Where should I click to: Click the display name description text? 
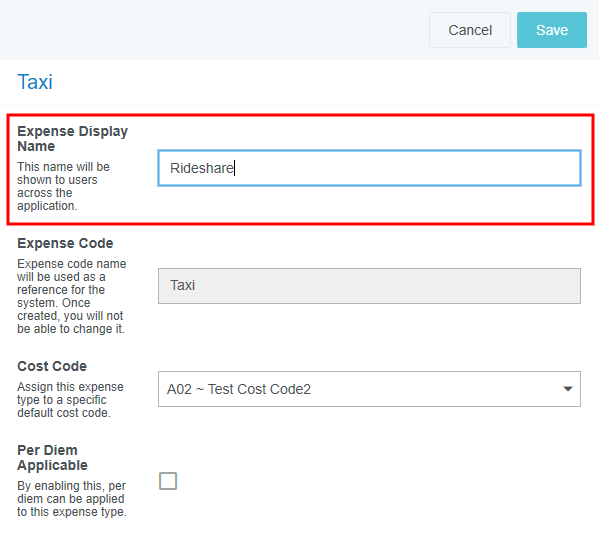[x=63, y=186]
